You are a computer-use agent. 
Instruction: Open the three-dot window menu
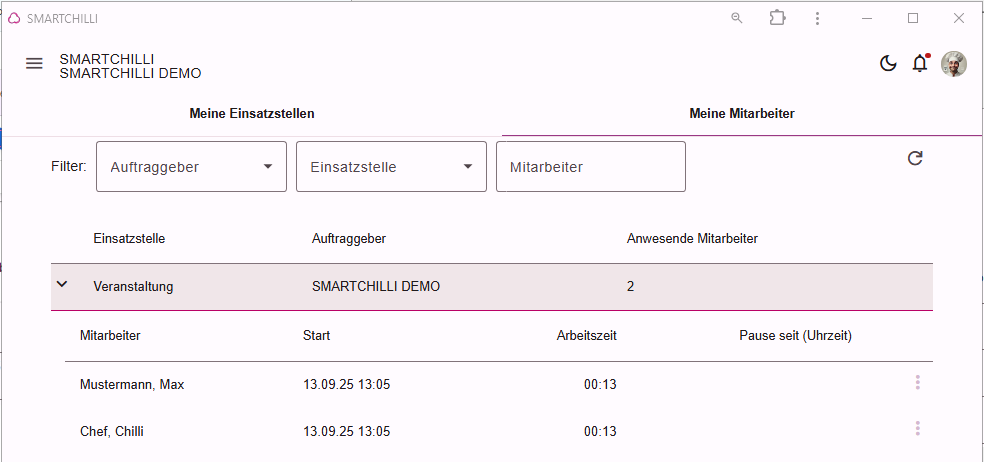(817, 18)
